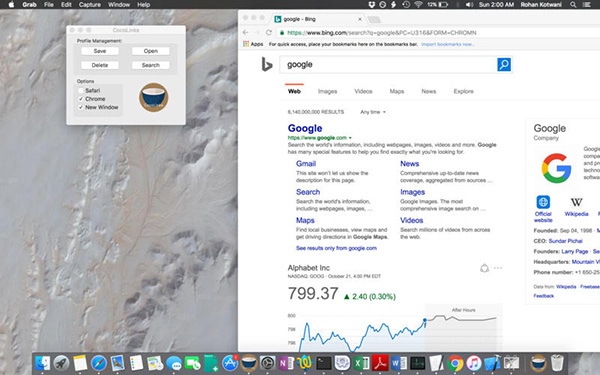600x375 pixels.
Task: Open iTunes music icon in Dock
Action: 474,363
